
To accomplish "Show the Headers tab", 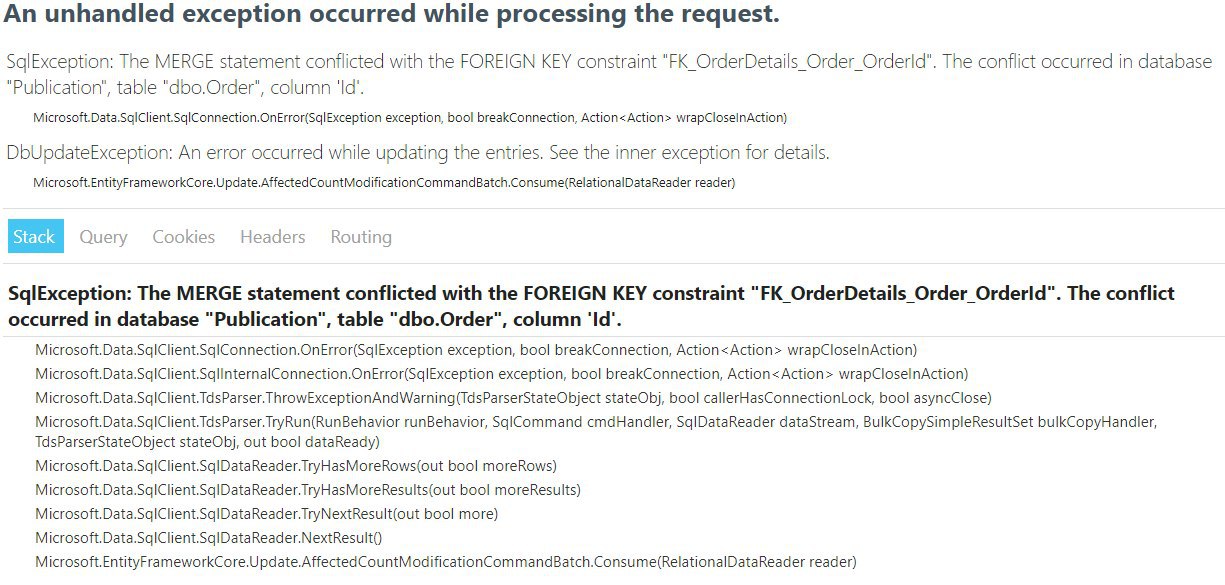I will pyautogui.click(x=272, y=237).
